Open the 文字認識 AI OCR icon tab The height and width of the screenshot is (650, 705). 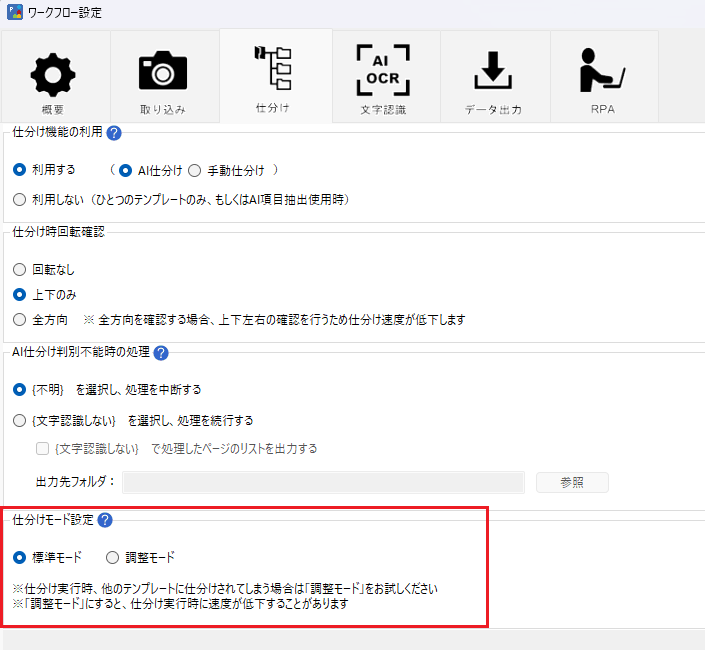[x=386, y=76]
